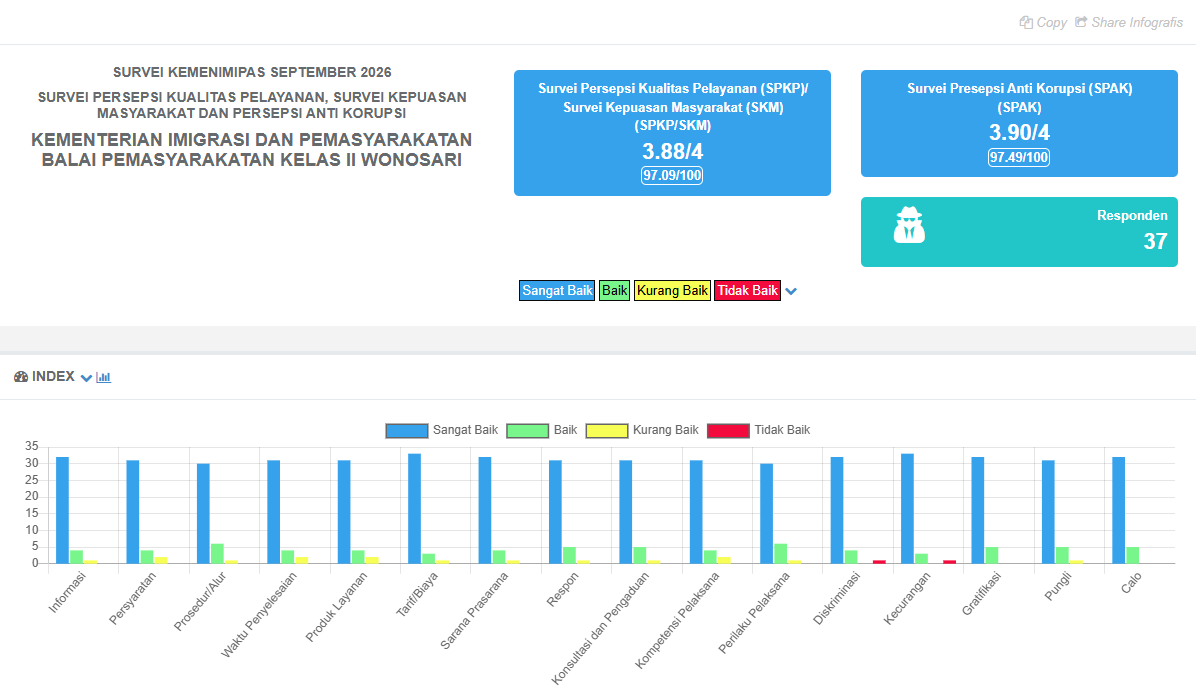Click the Kompetensi Pelaksana axis label
1196x699 pixels.
pos(677,620)
